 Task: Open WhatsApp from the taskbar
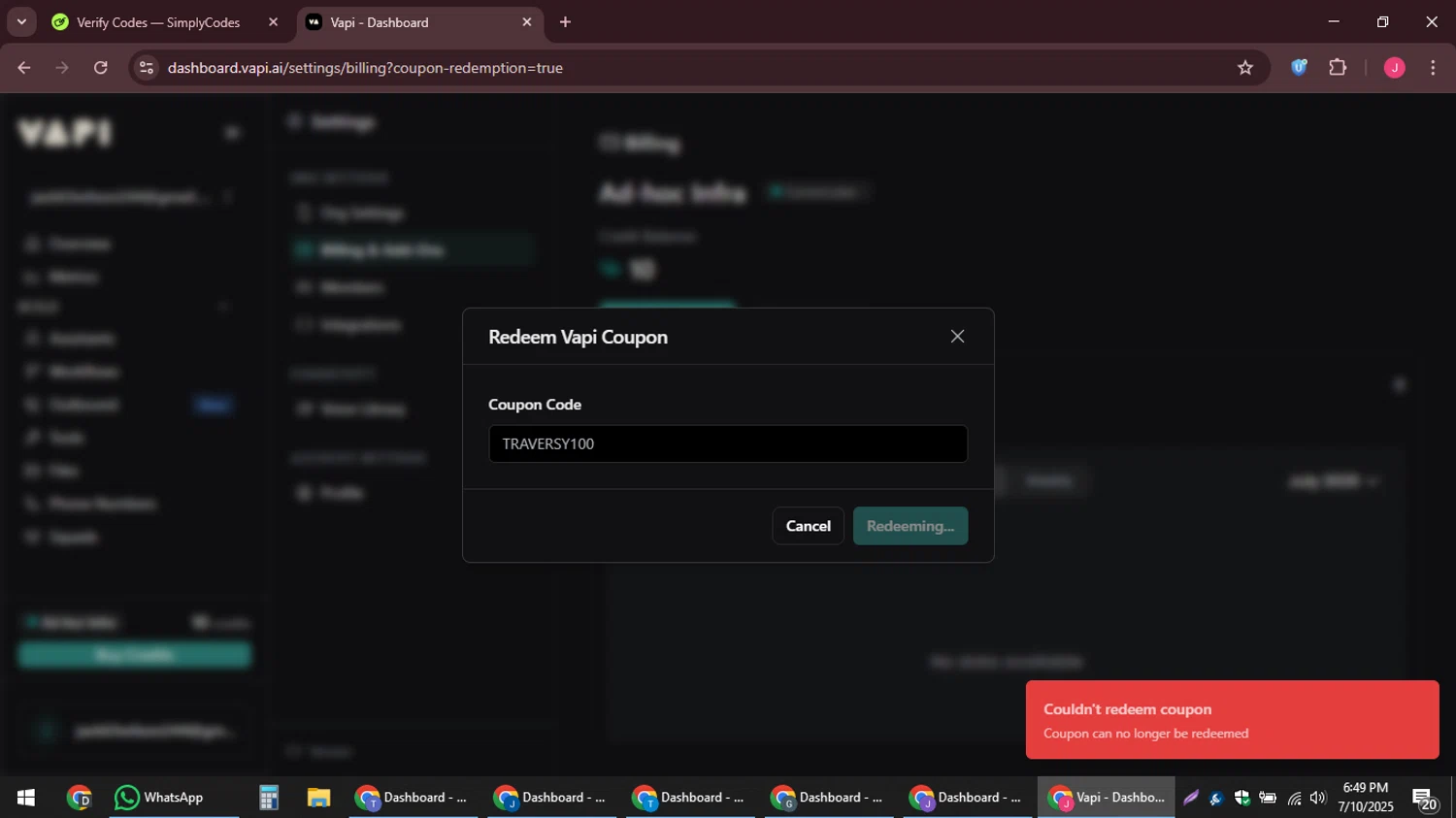[173, 798]
